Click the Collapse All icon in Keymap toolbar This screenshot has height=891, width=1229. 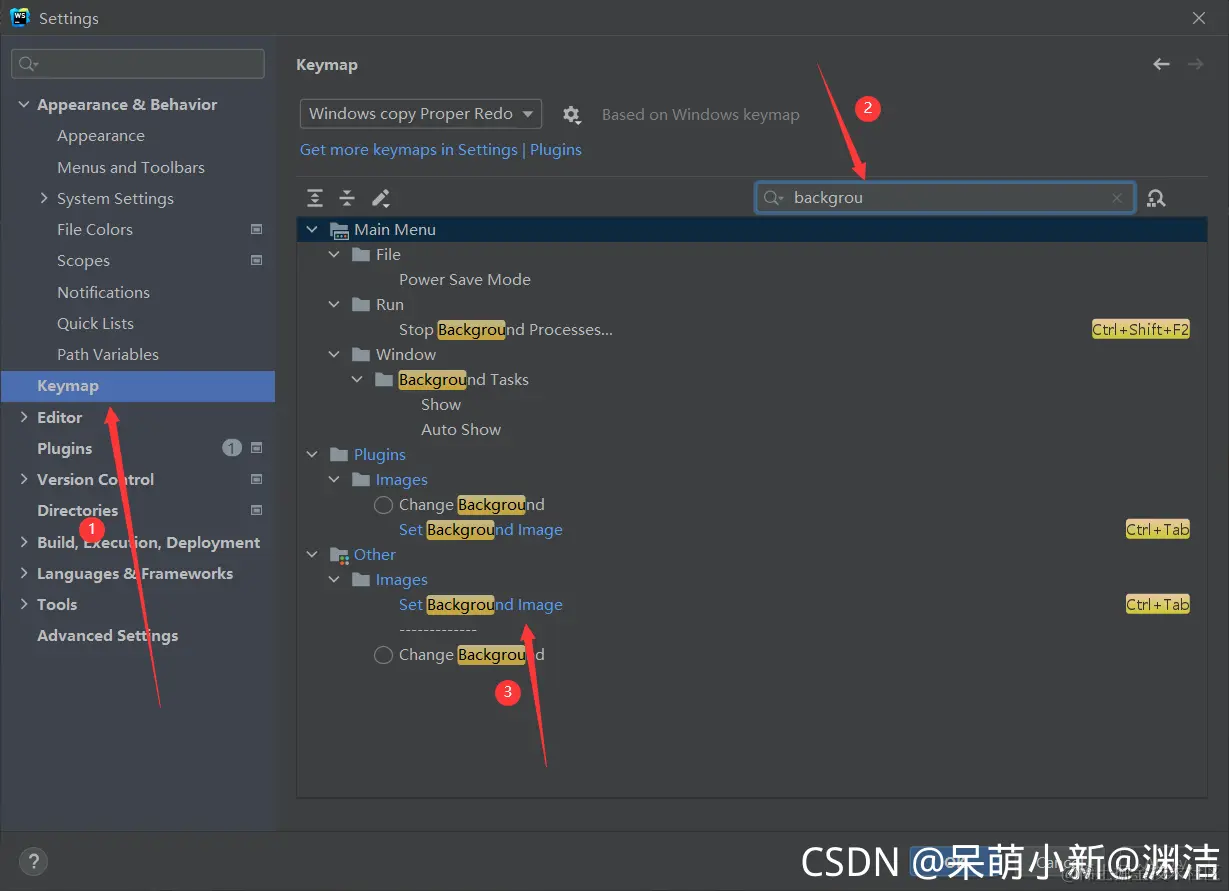tap(347, 198)
